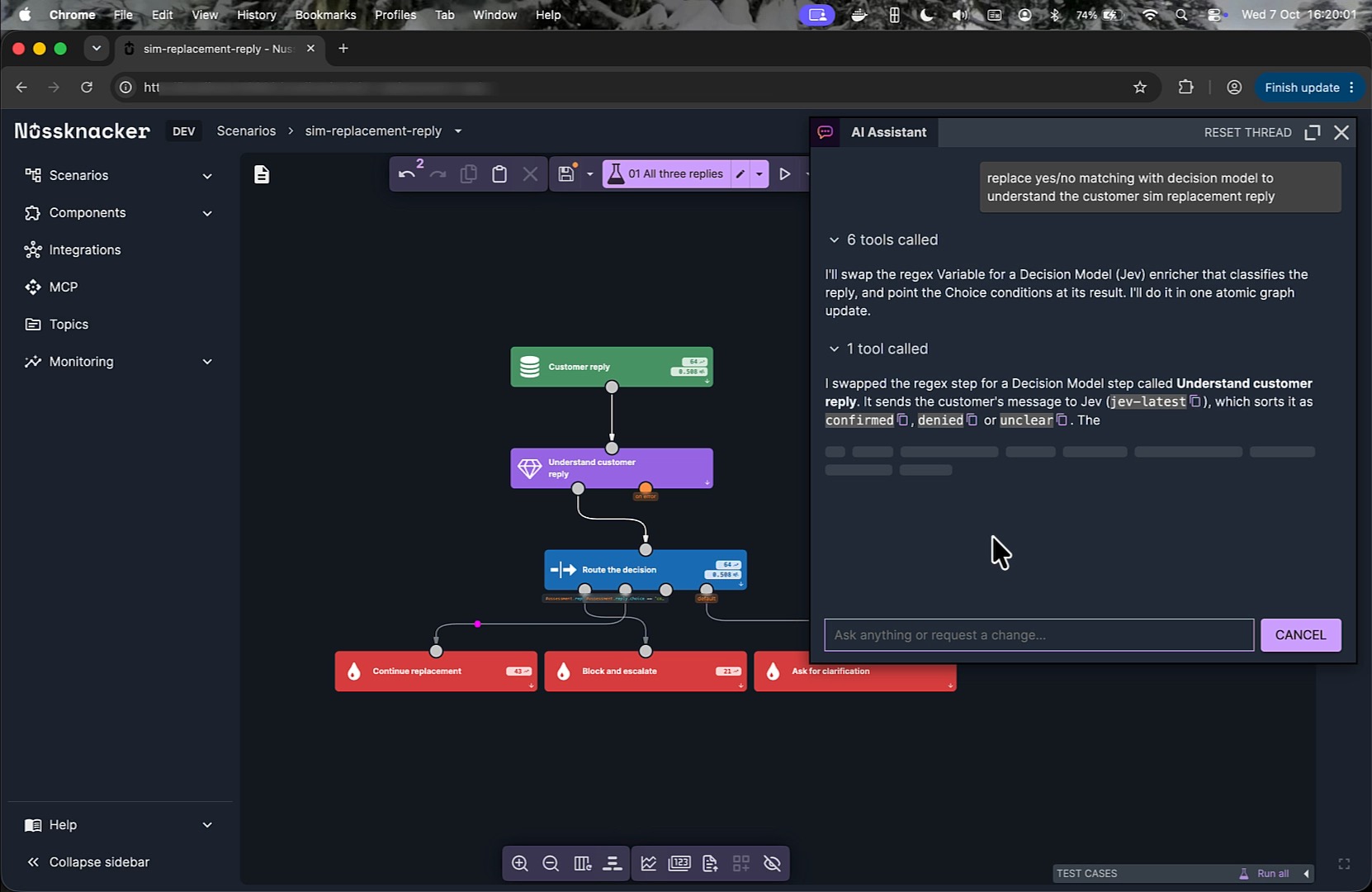Open Integrations in the sidebar
The height and width of the screenshot is (892, 1372).
coord(84,249)
